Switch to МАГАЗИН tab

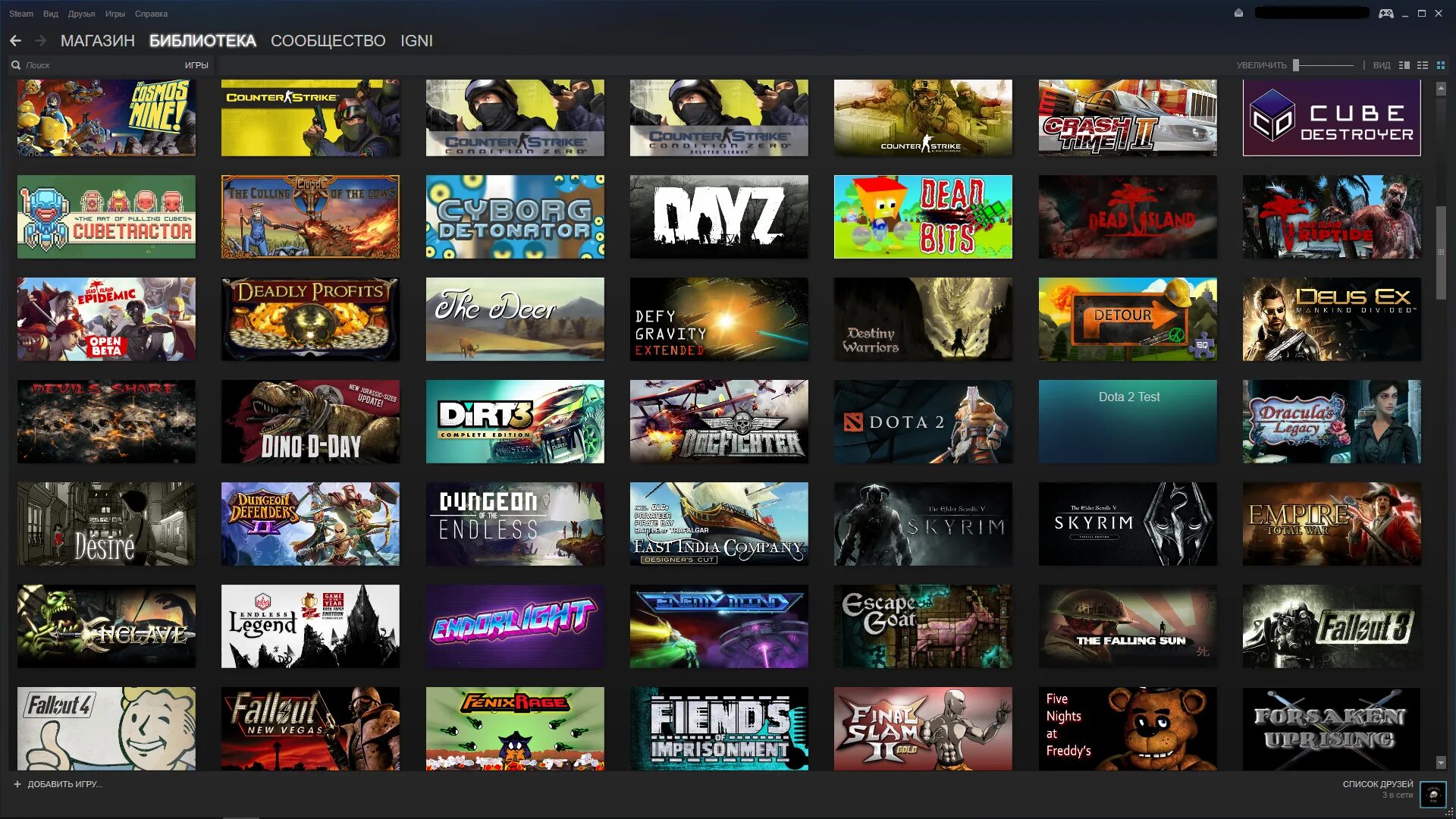(x=97, y=41)
